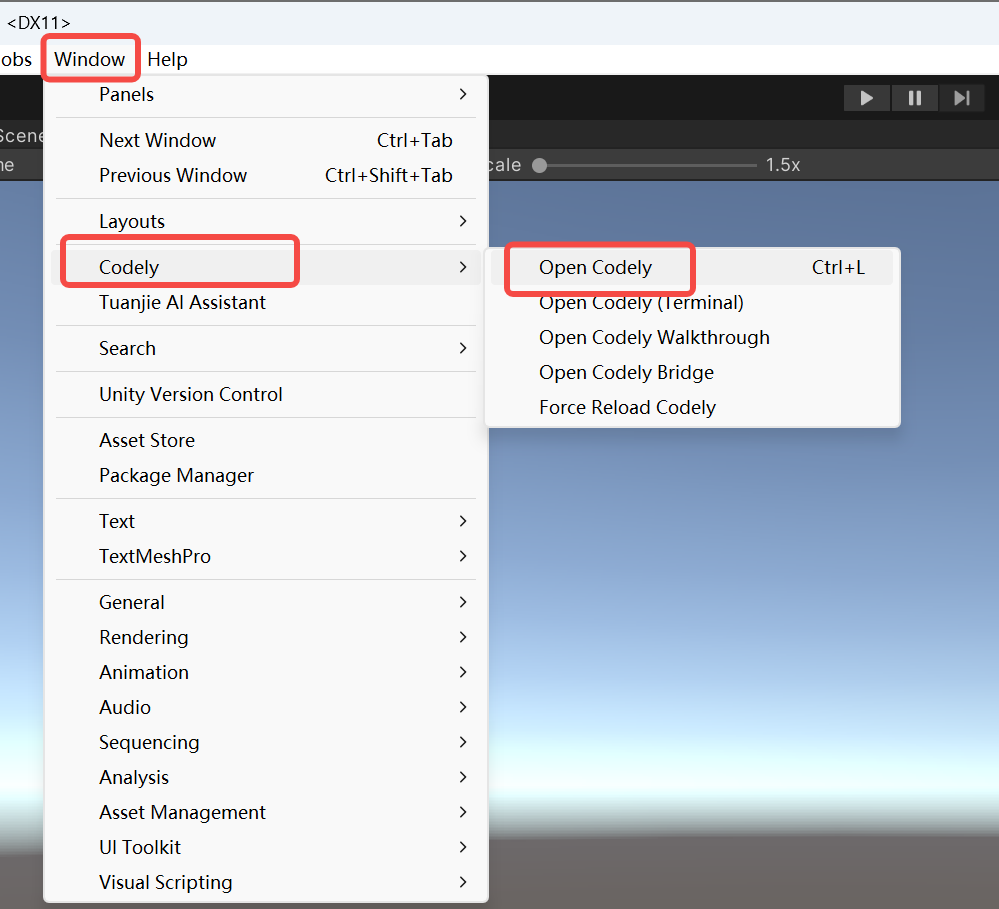Open Package Manager
The image size is (999, 909).
point(266,475)
